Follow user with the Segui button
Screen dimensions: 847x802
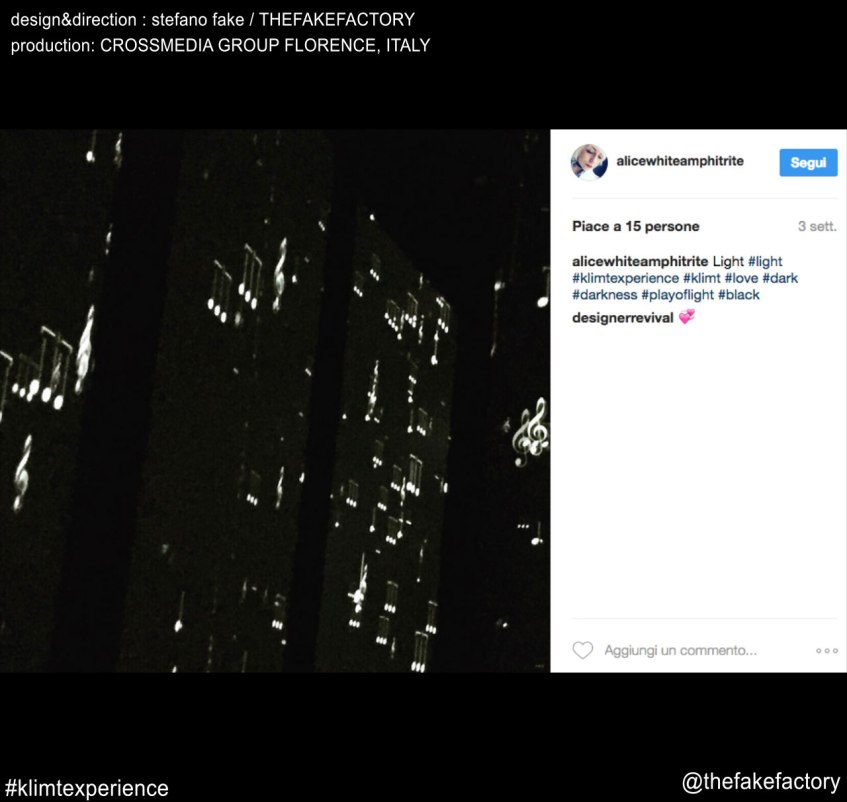[x=808, y=163]
